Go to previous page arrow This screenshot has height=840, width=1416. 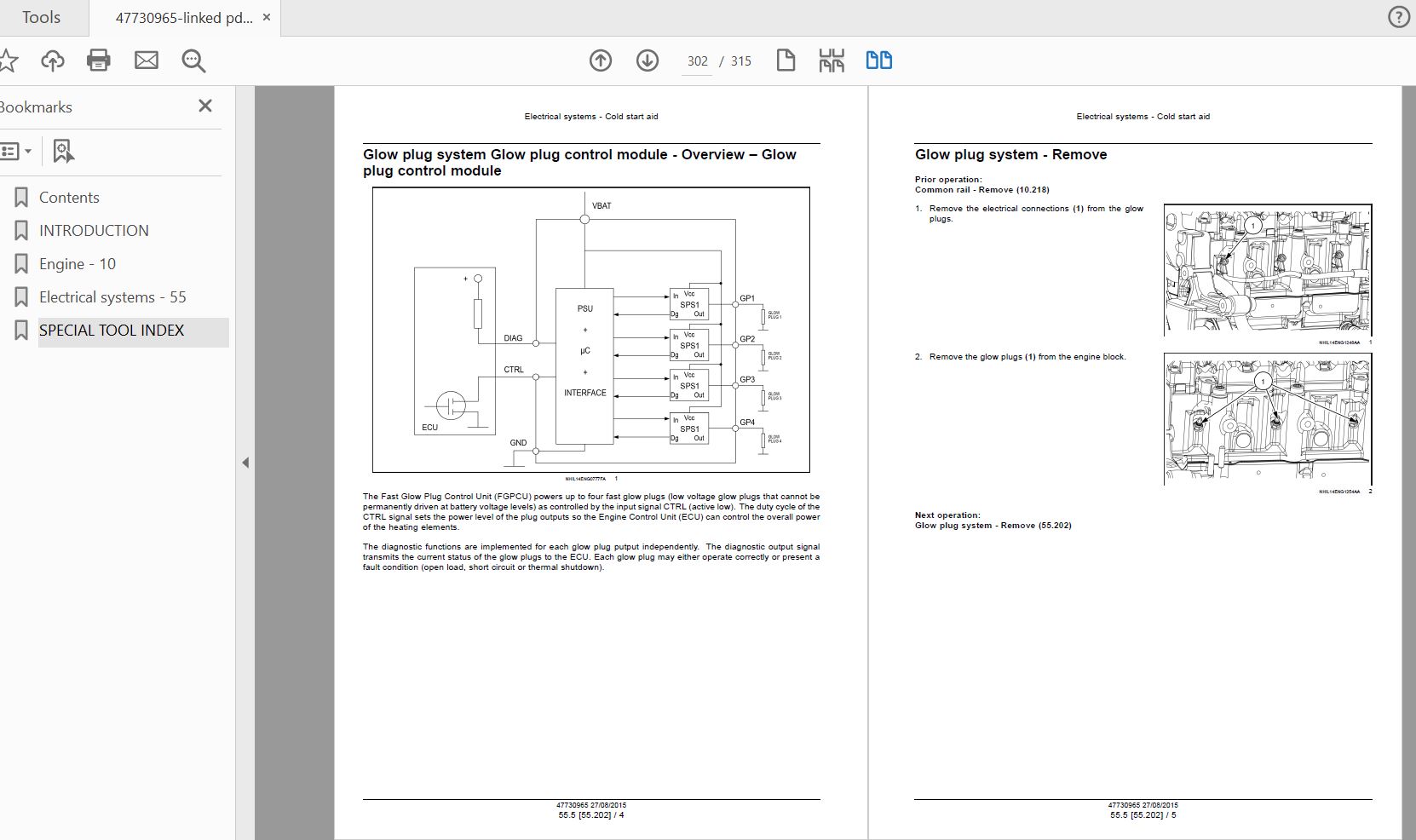click(601, 60)
